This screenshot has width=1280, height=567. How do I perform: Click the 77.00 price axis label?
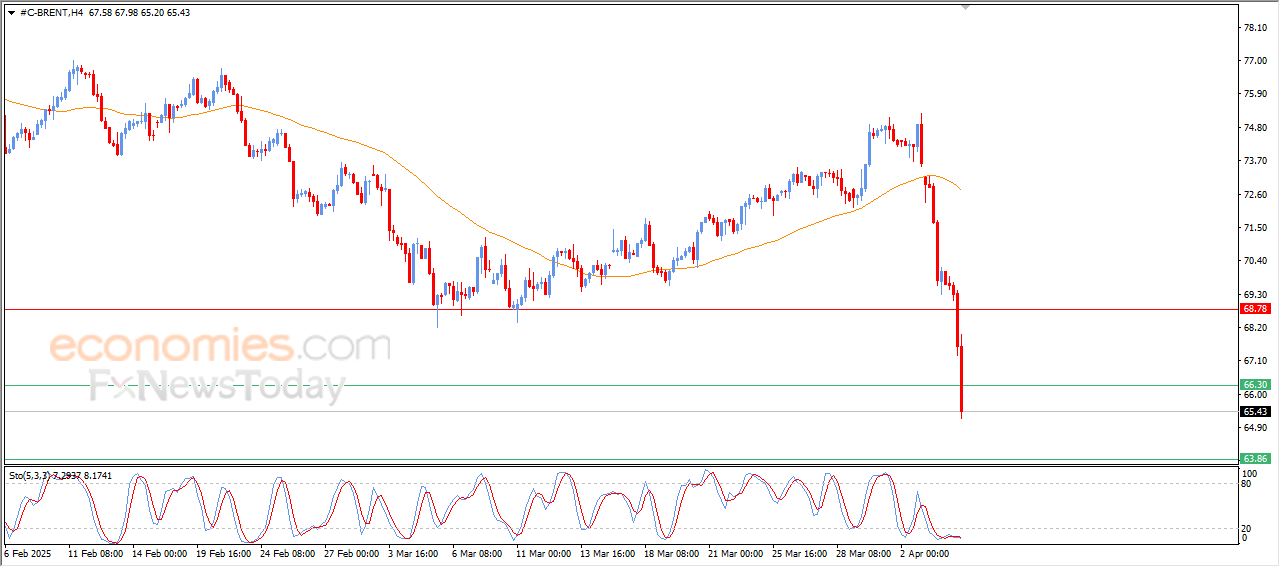point(1255,61)
